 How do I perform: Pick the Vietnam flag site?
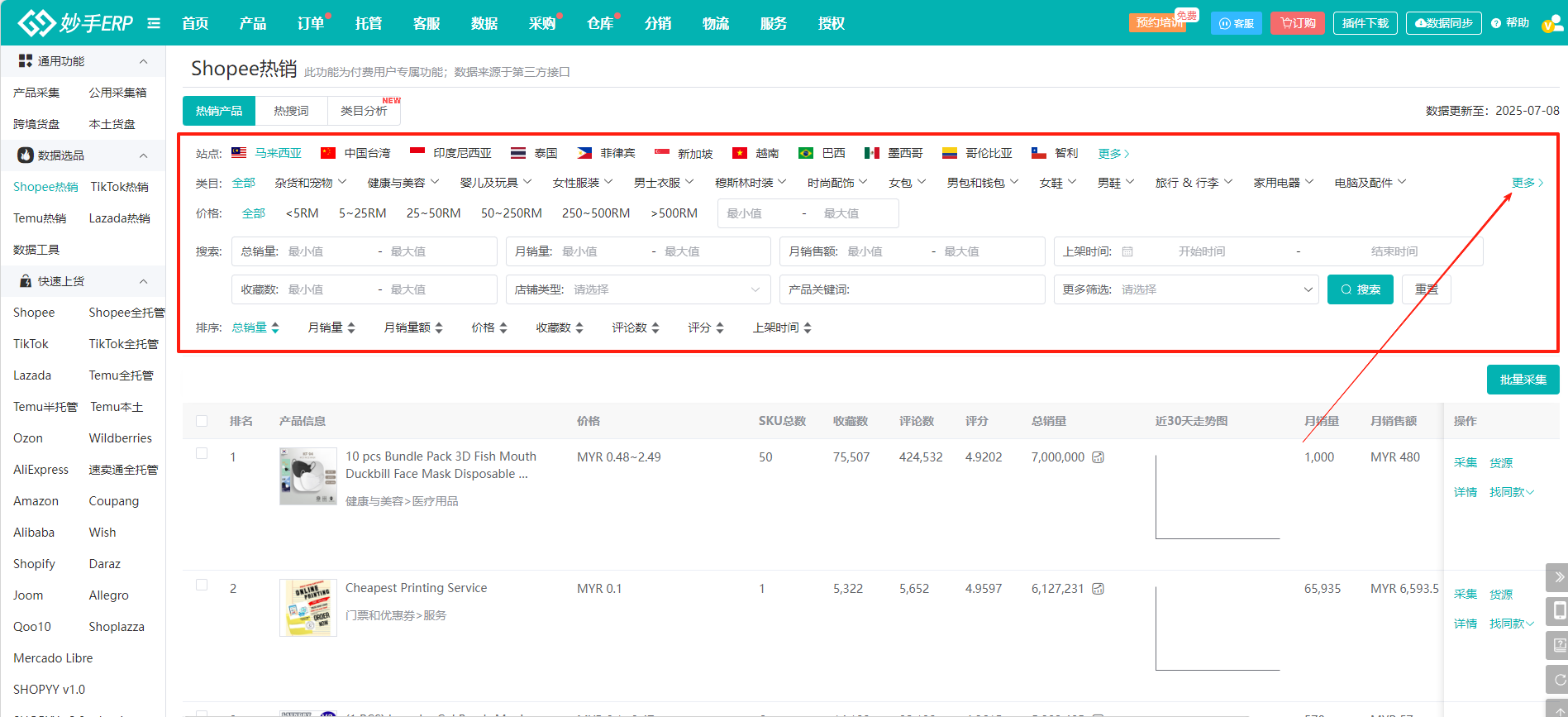(740, 153)
